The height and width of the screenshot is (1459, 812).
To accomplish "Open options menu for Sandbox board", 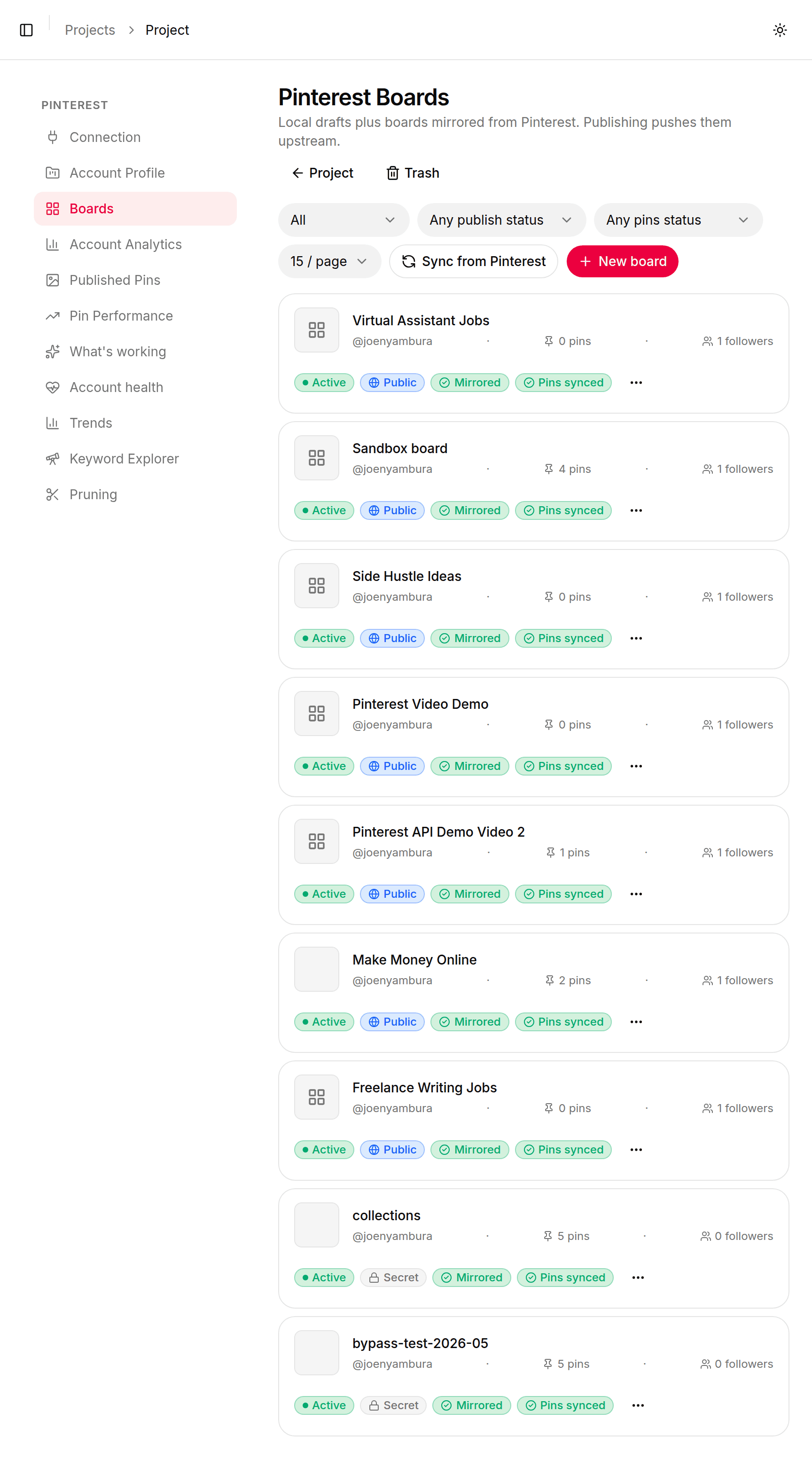I will (636, 510).
